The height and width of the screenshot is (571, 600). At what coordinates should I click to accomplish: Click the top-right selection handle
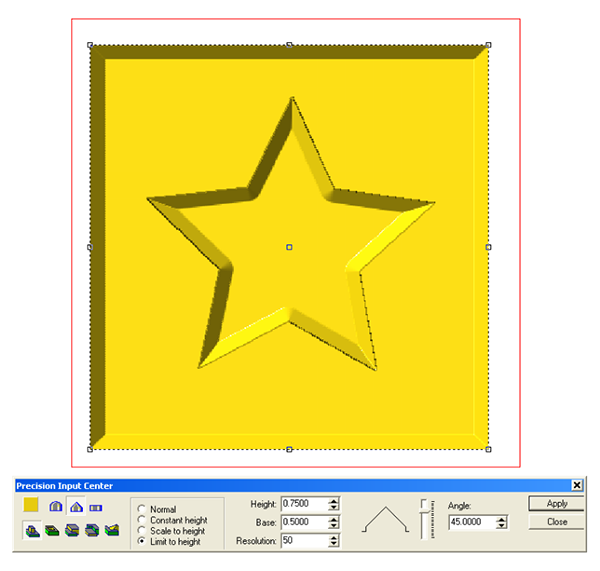tap(488, 45)
